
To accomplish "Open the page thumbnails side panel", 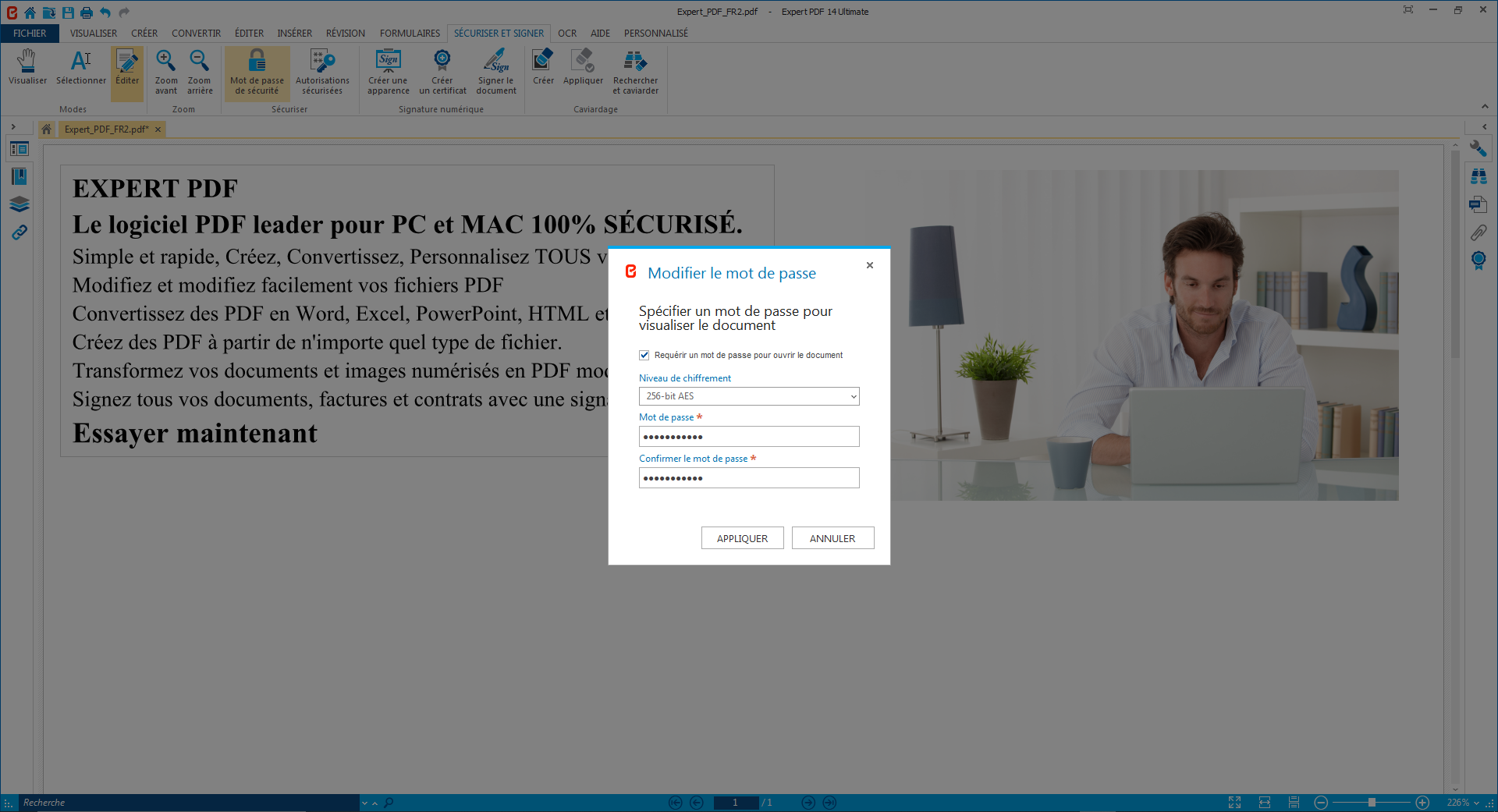I will click(20, 148).
